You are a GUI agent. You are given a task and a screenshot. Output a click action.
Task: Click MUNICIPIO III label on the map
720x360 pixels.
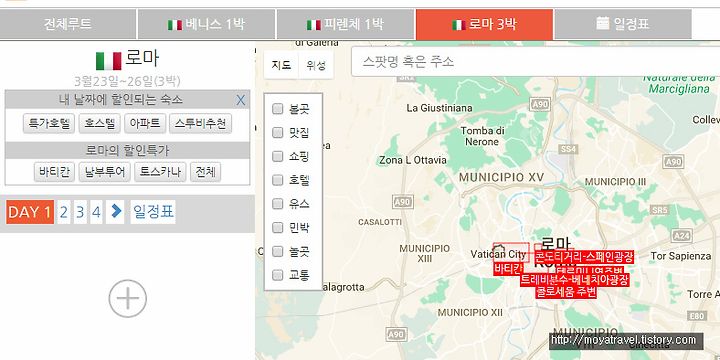[615, 182]
